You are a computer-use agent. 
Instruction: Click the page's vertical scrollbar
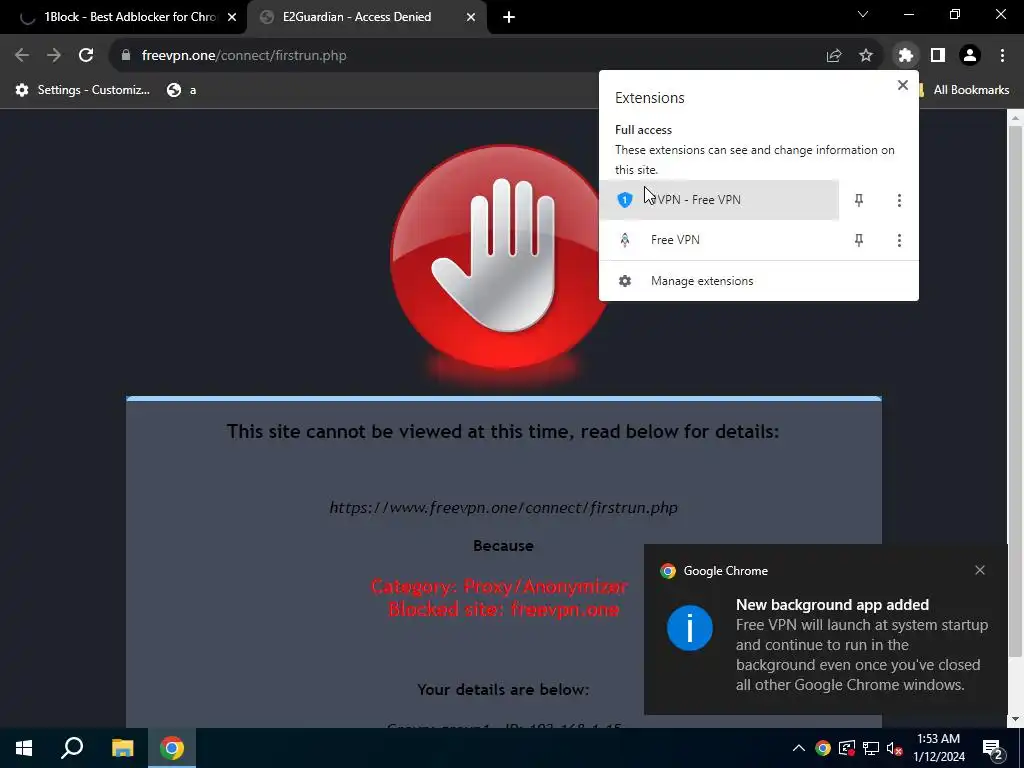click(x=1015, y=391)
